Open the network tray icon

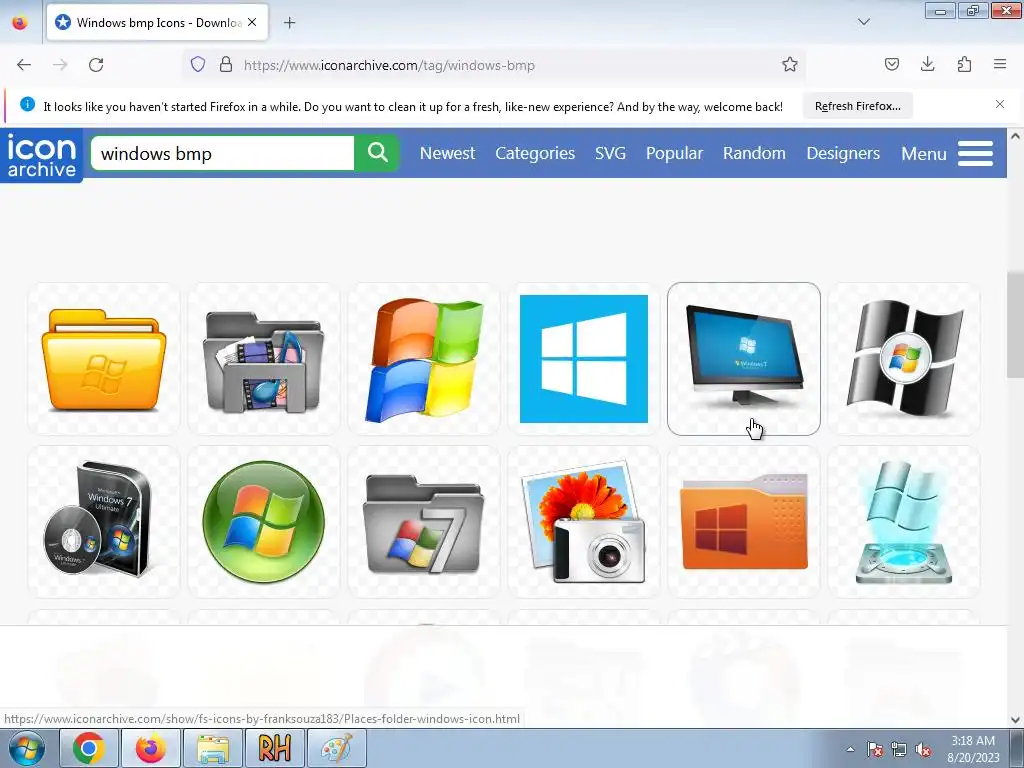pyautogui.click(x=899, y=749)
